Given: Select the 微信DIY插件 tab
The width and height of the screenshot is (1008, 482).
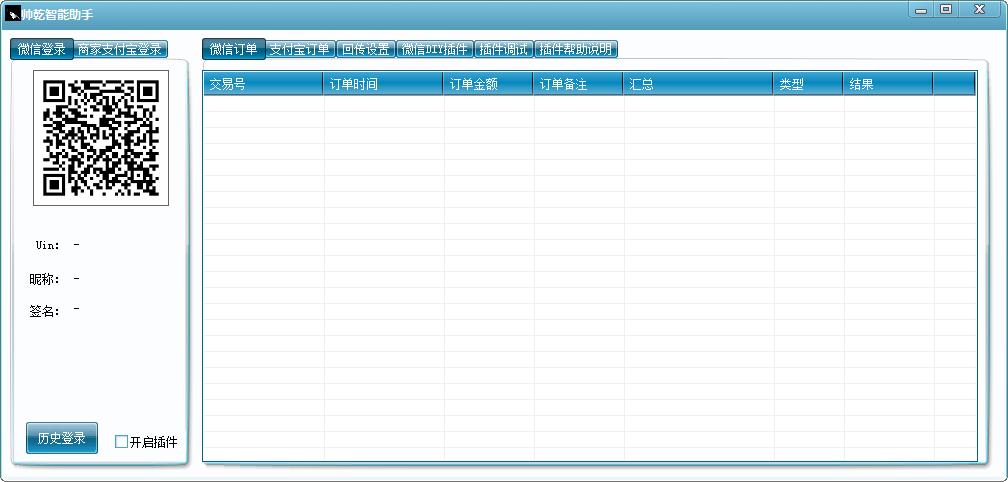Looking at the screenshot, I should click(435, 49).
